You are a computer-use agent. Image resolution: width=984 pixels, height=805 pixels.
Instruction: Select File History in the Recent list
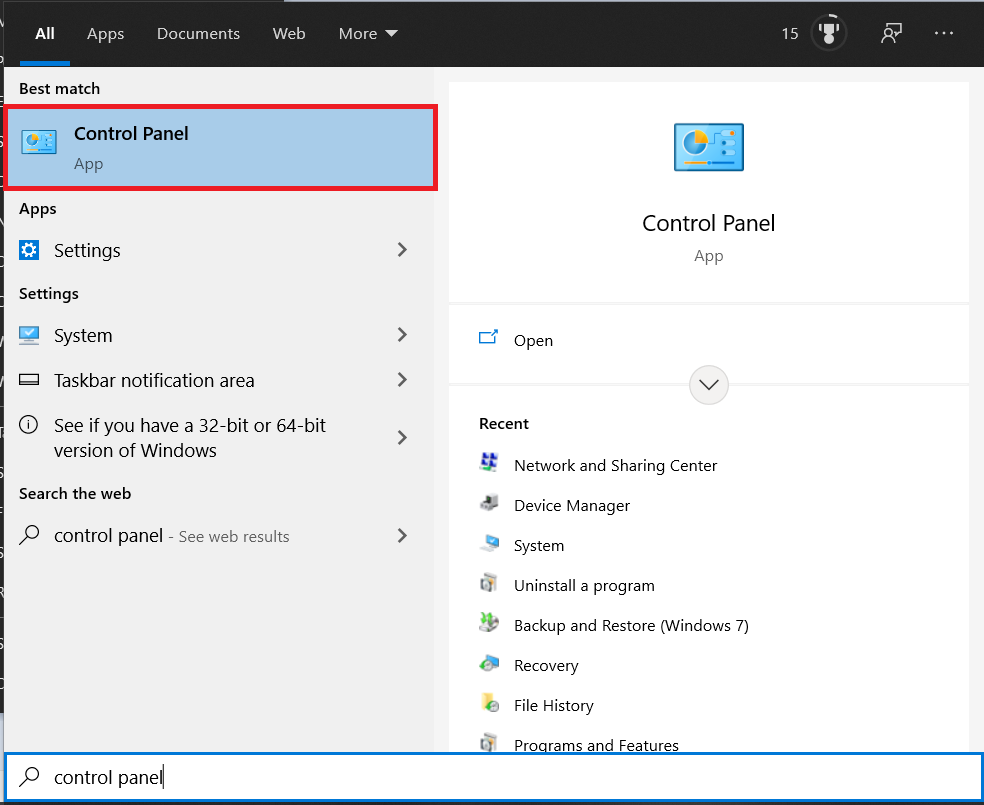tap(553, 705)
